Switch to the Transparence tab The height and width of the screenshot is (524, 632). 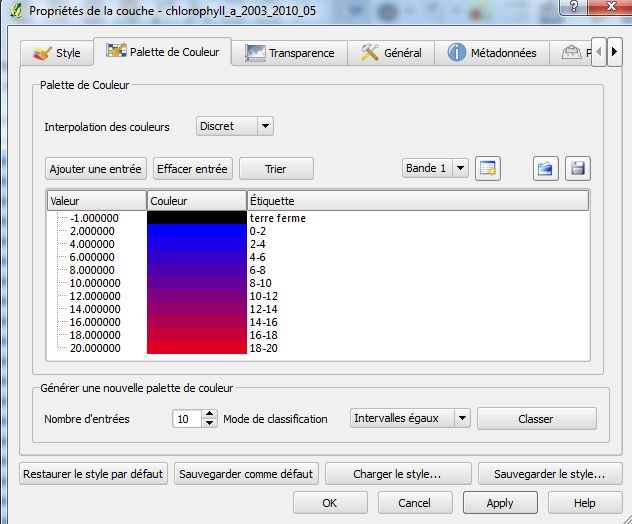(x=290, y=53)
